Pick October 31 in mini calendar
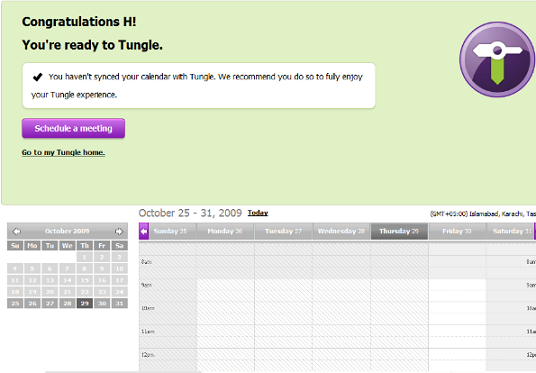536x373 pixels. pos(119,303)
